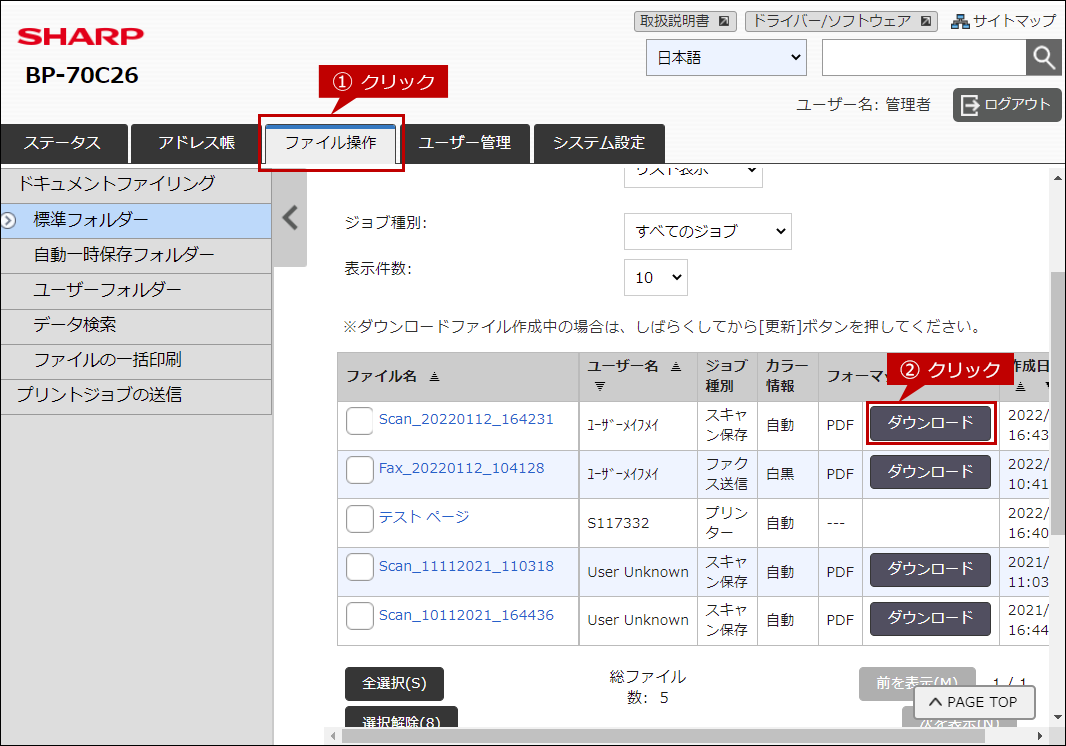This screenshot has width=1066, height=746.
Task: Download the Fax_20220112_104128 file
Action: [930, 472]
